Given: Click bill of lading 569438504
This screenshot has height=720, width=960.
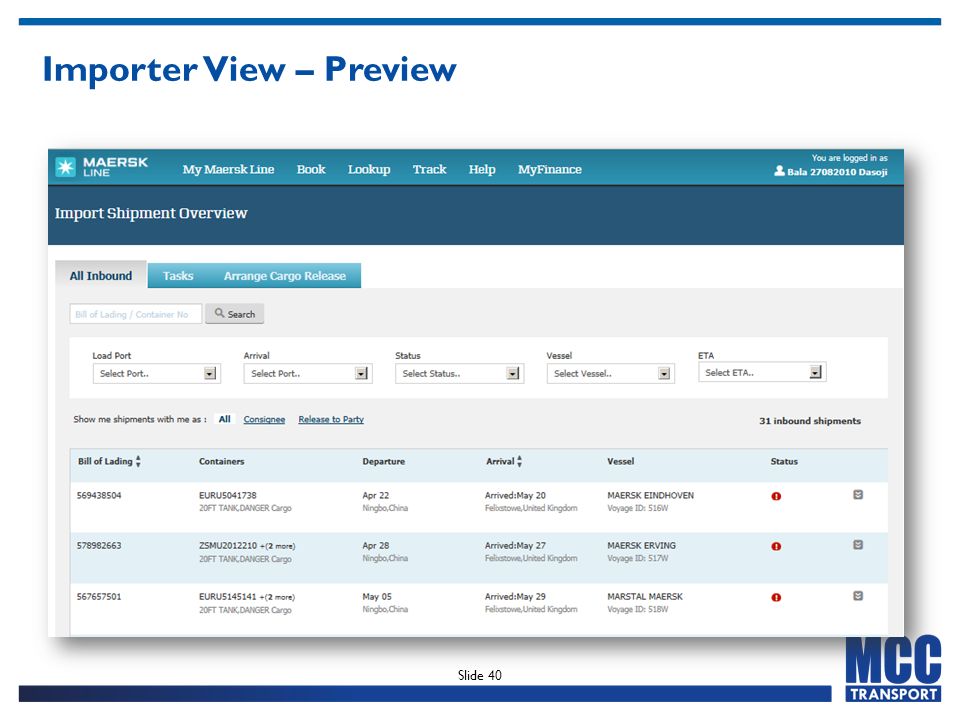Looking at the screenshot, I should point(99,495).
